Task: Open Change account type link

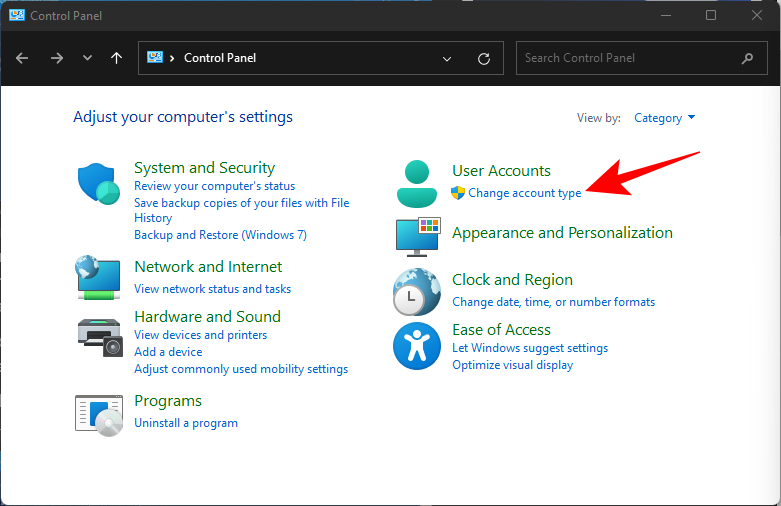Action: click(524, 193)
